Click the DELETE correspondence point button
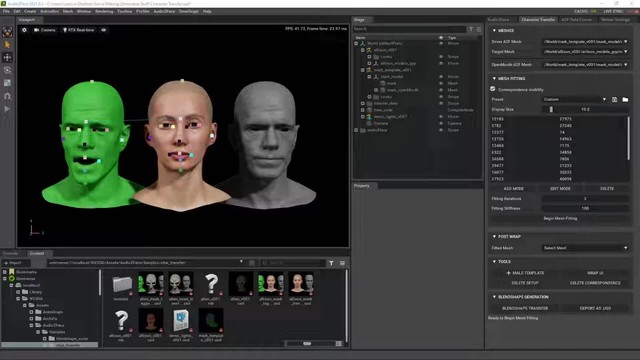Image resolution: width=640 pixels, height=360 pixels. click(x=607, y=189)
